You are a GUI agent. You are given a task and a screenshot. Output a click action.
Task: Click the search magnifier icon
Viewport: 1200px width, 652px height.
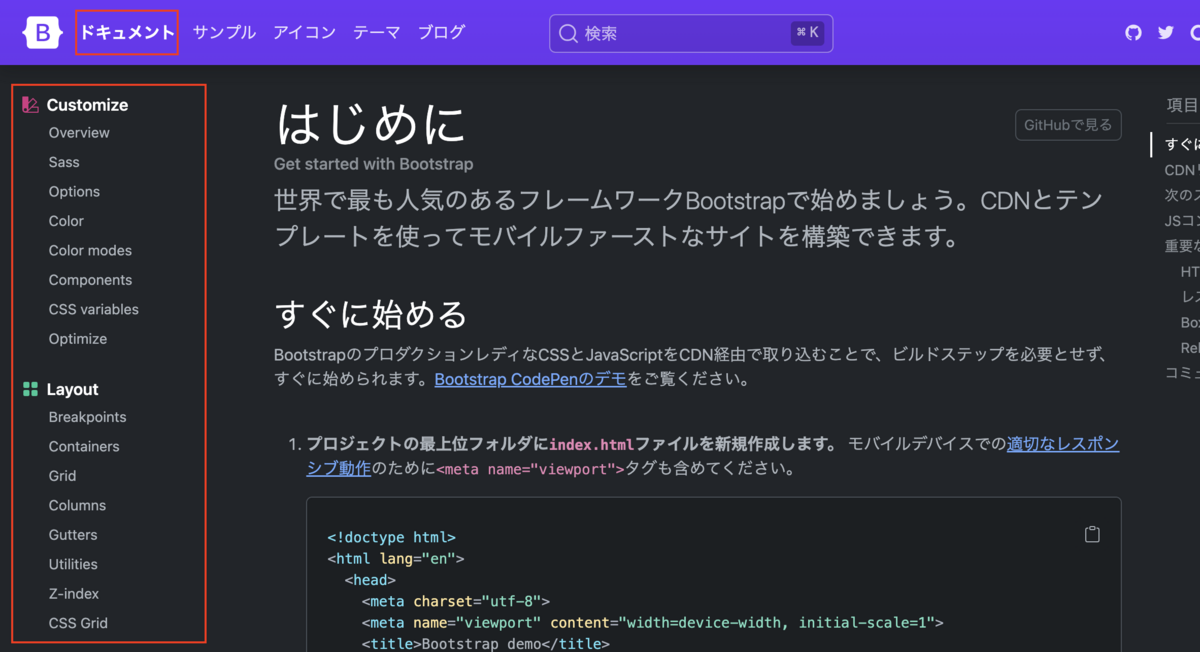[568, 34]
